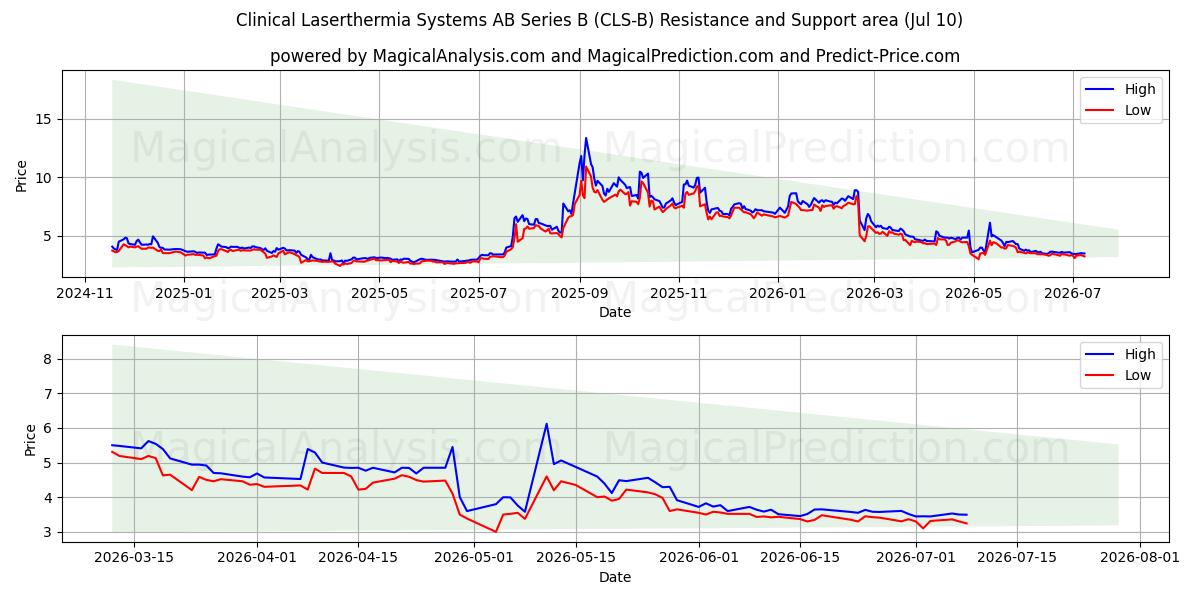Viewport: 1200px width, 600px height.
Task: Click 'Low' in the bottom chart legend
Action: (x=1138, y=375)
